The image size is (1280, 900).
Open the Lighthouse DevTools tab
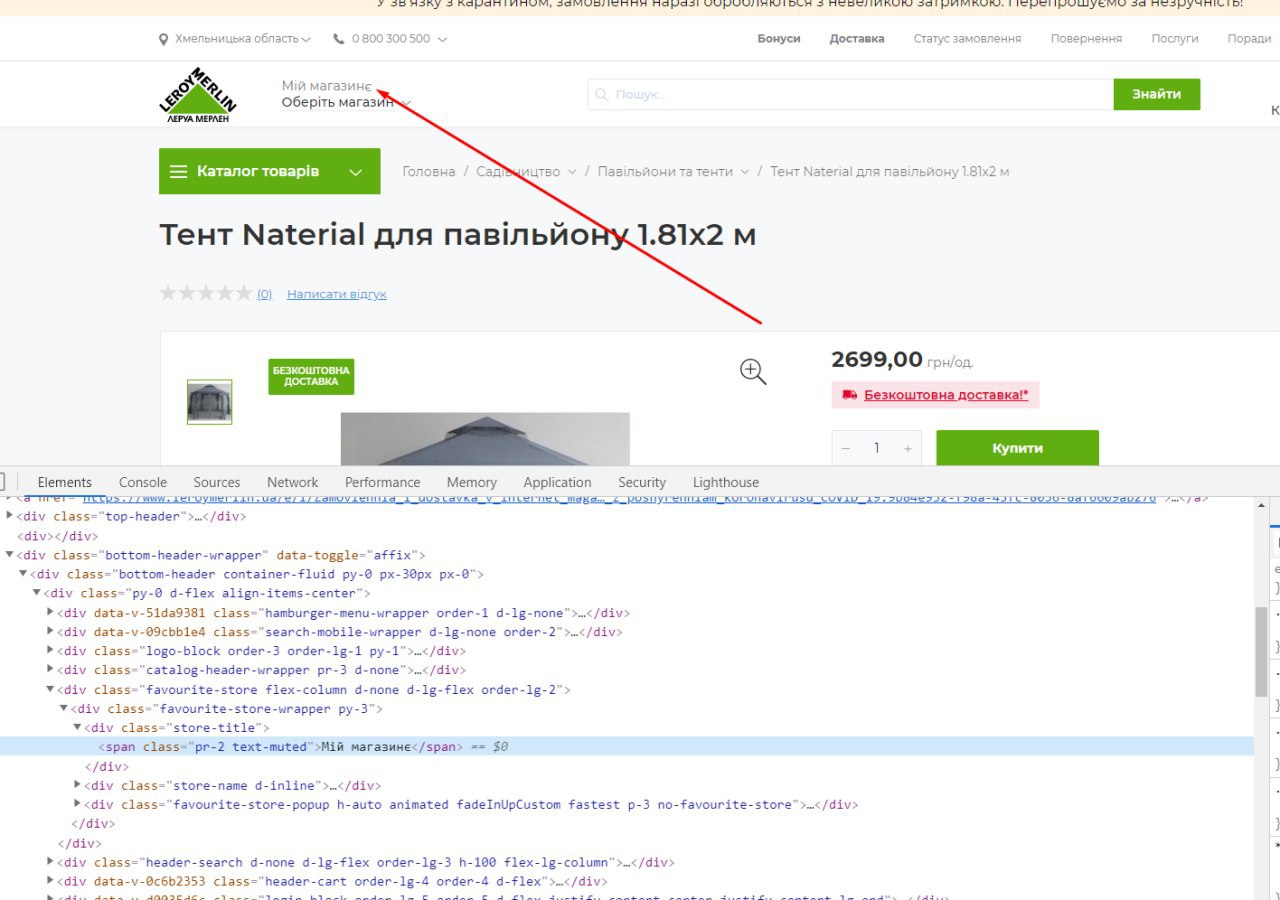click(726, 482)
